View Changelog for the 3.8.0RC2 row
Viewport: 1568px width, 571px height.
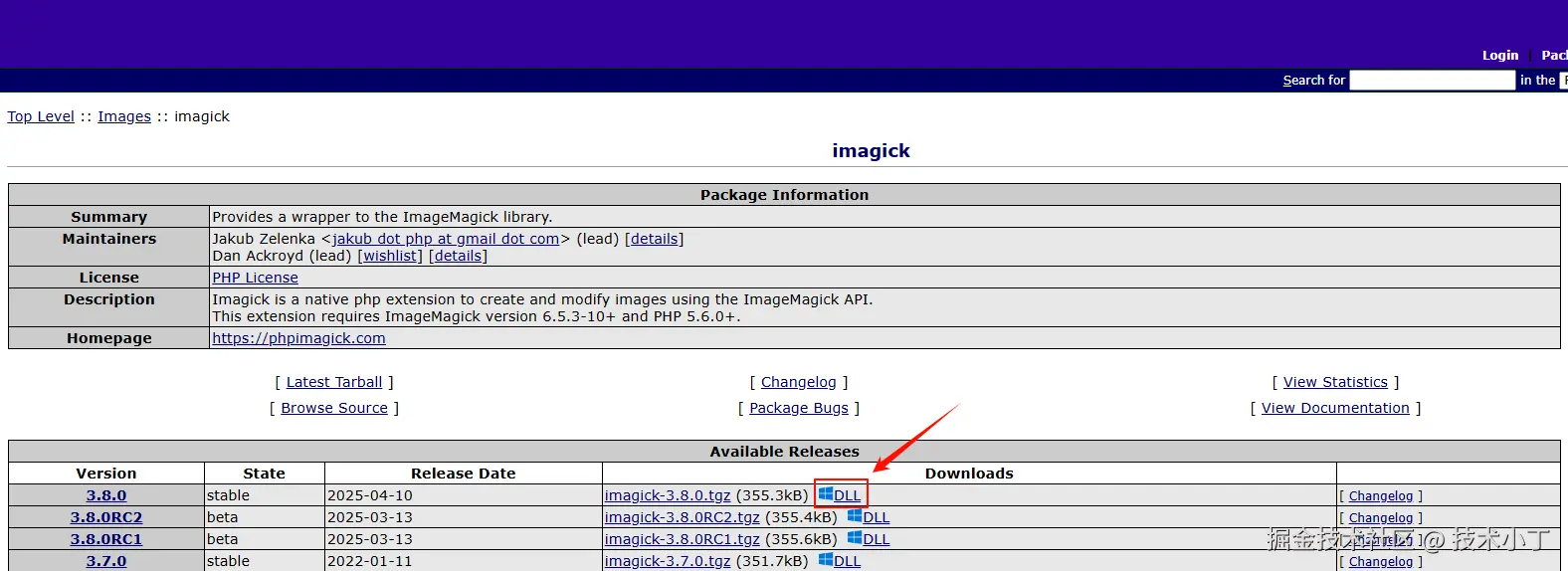(1381, 518)
